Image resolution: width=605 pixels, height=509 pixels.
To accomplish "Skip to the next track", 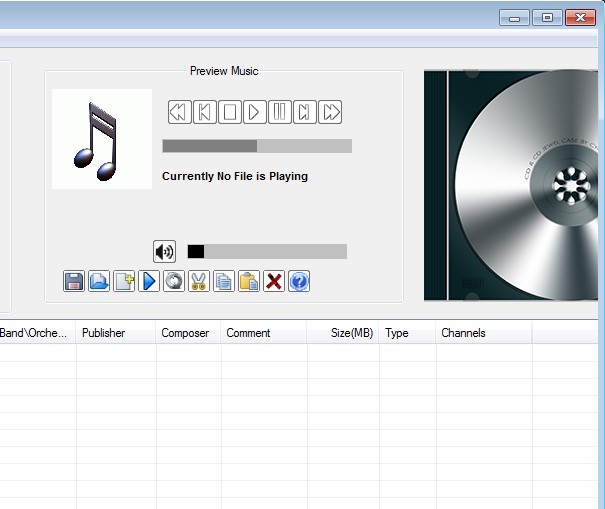I will (305, 111).
